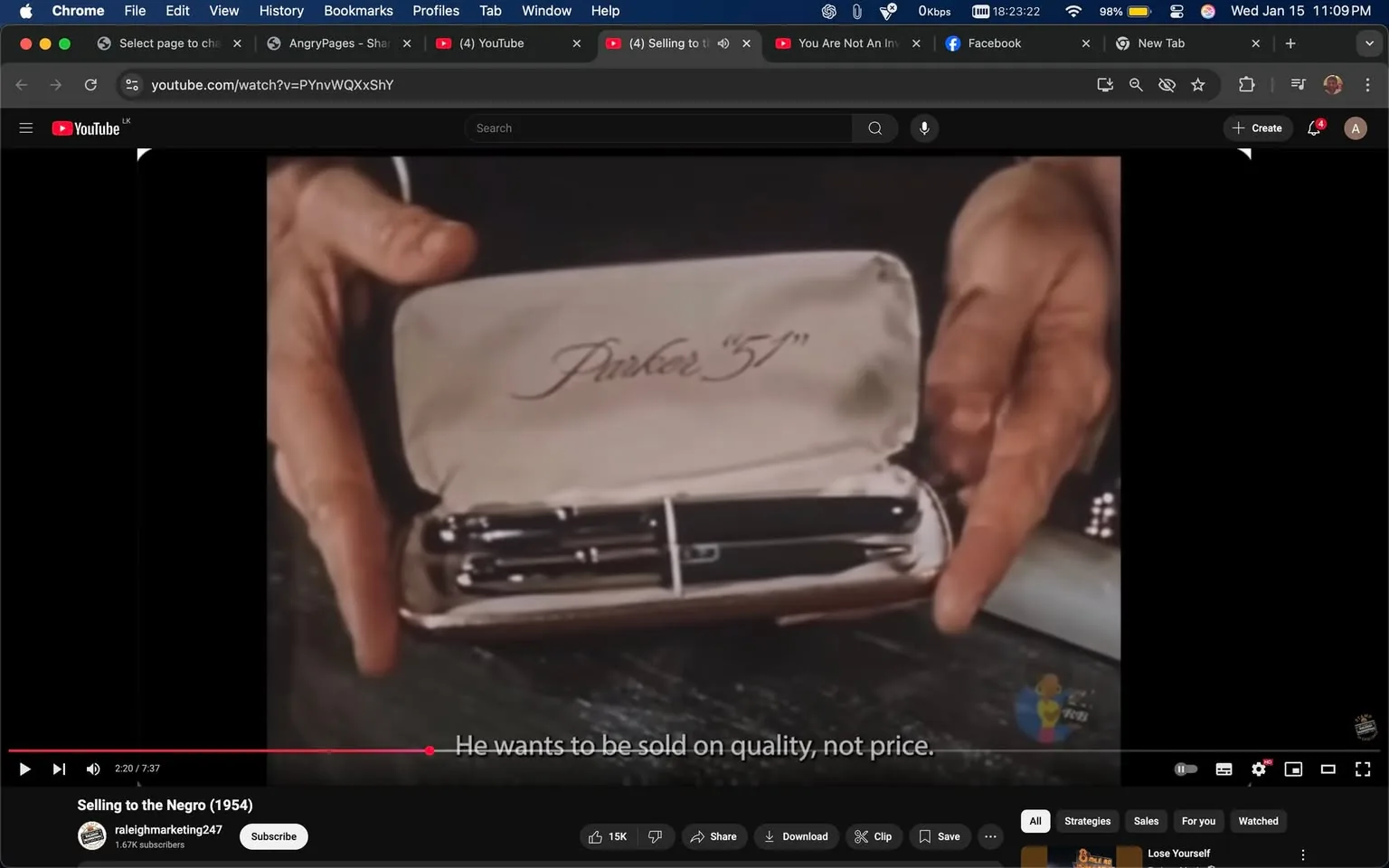The width and height of the screenshot is (1389, 868).
Task: Toggle autoplay off
Action: coord(1186,769)
